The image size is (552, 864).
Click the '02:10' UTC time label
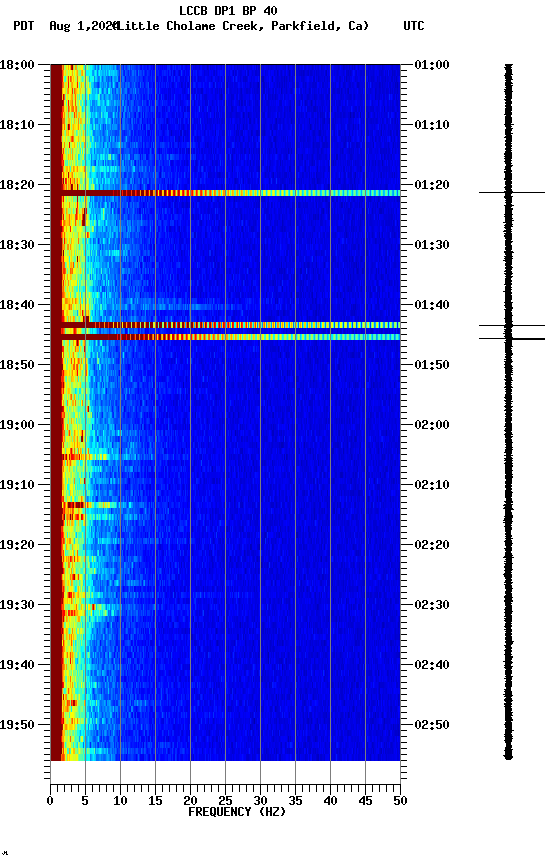click(432, 485)
